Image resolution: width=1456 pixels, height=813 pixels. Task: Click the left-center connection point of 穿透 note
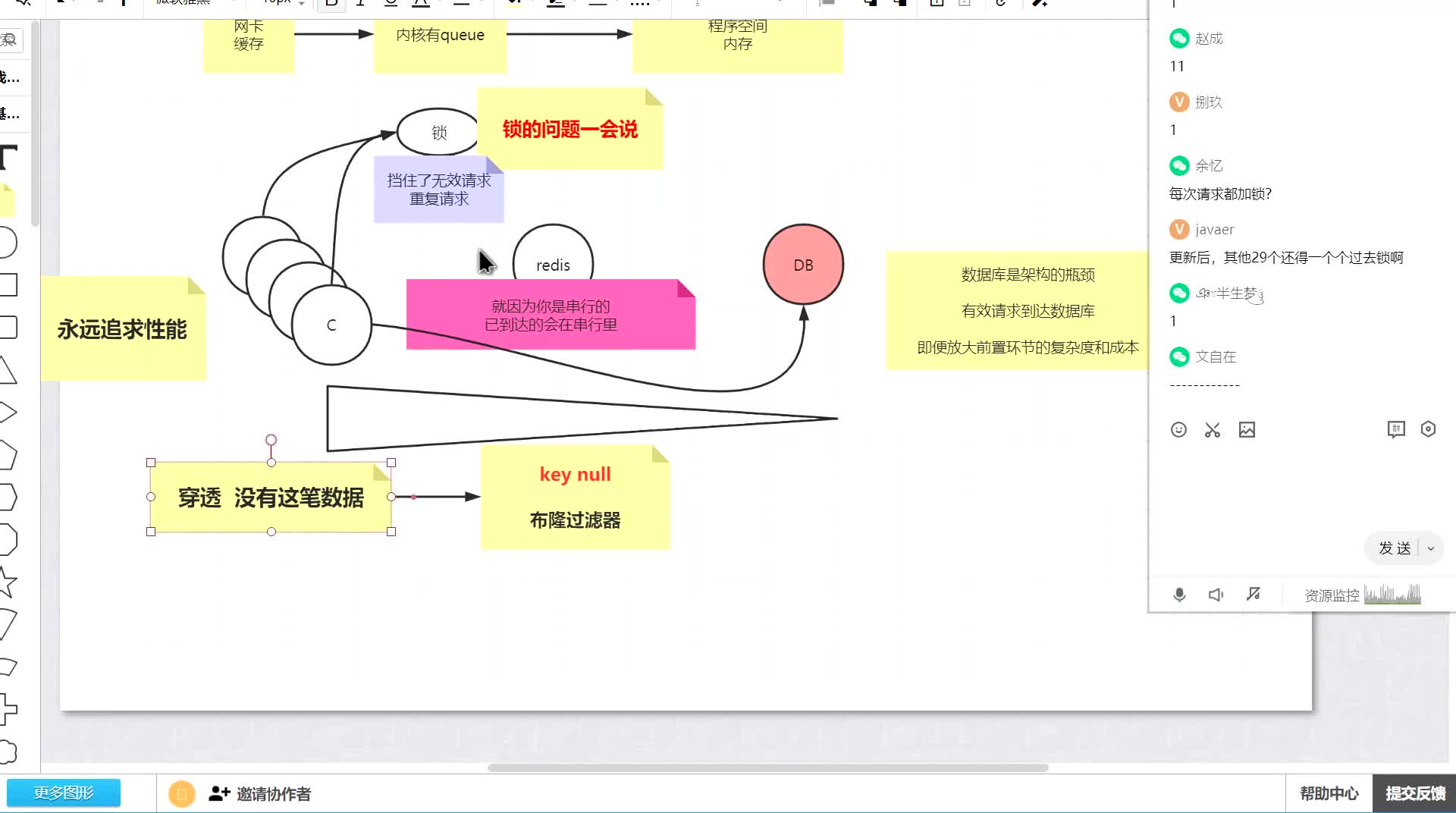coord(151,497)
